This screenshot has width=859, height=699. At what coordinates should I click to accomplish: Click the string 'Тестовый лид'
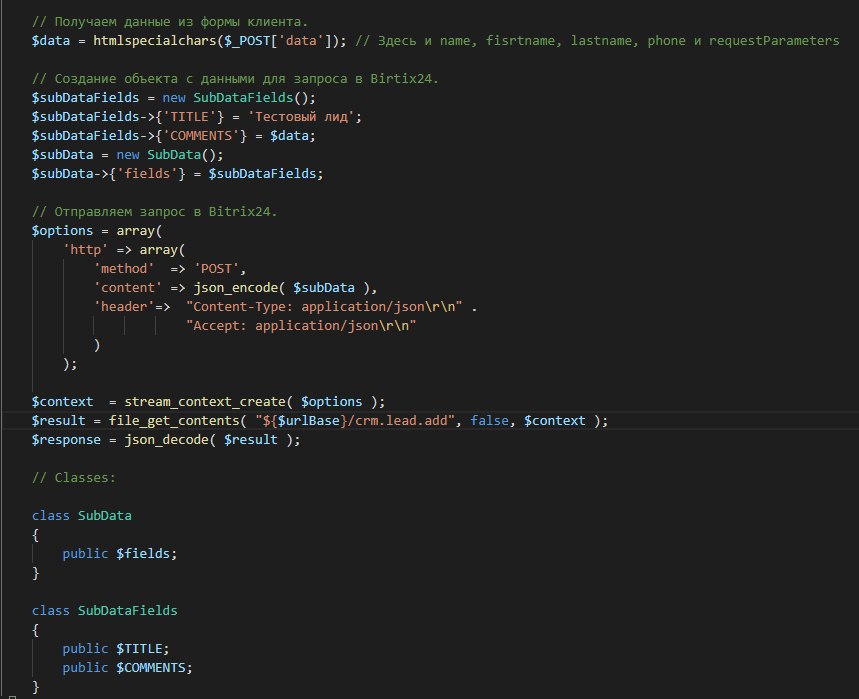(x=301, y=117)
